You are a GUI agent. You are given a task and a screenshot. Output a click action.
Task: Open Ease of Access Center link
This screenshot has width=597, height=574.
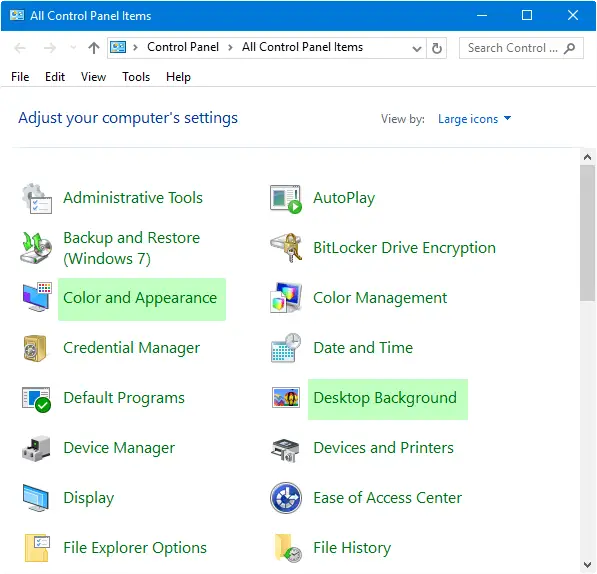click(x=388, y=498)
